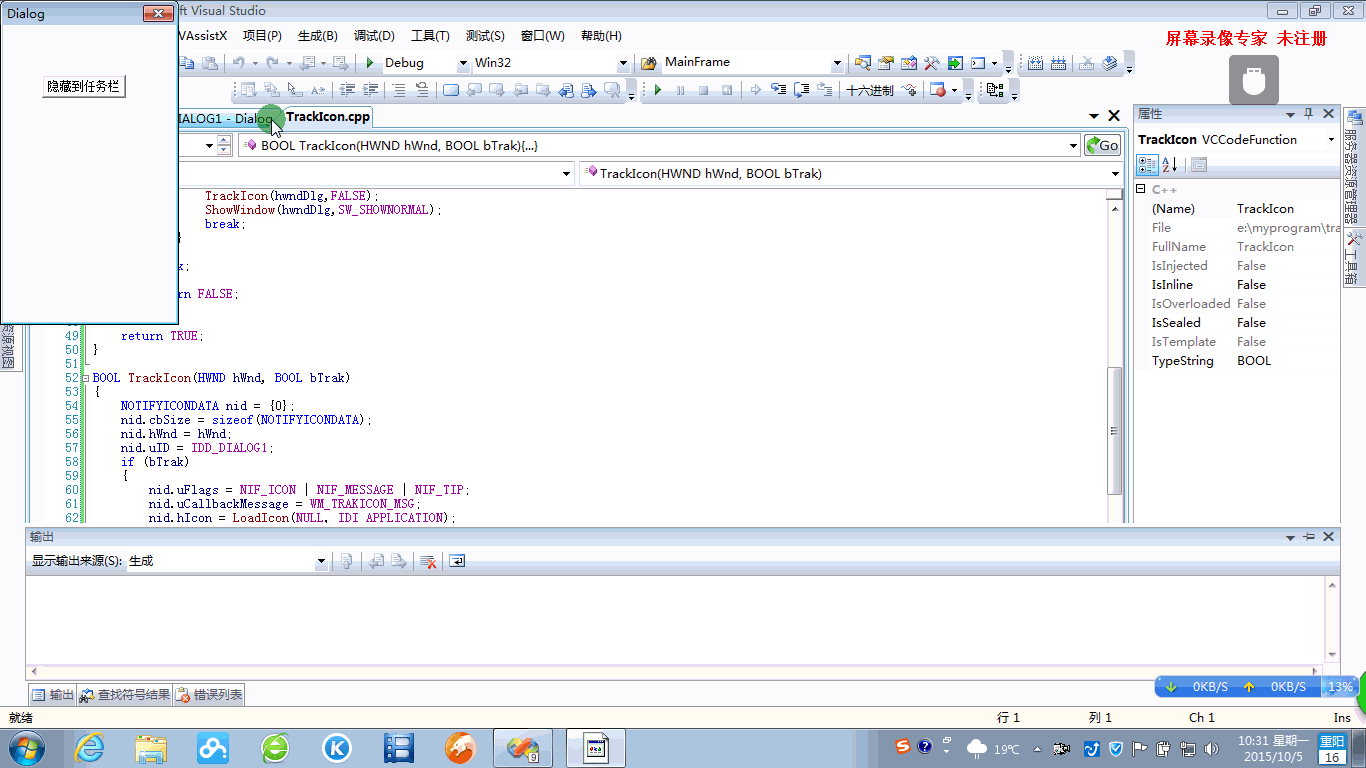Image resolution: width=1366 pixels, height=768 pixels.
Task: Open Windows Explorer folder on taskbar
Action: click(x=151, y=748)
